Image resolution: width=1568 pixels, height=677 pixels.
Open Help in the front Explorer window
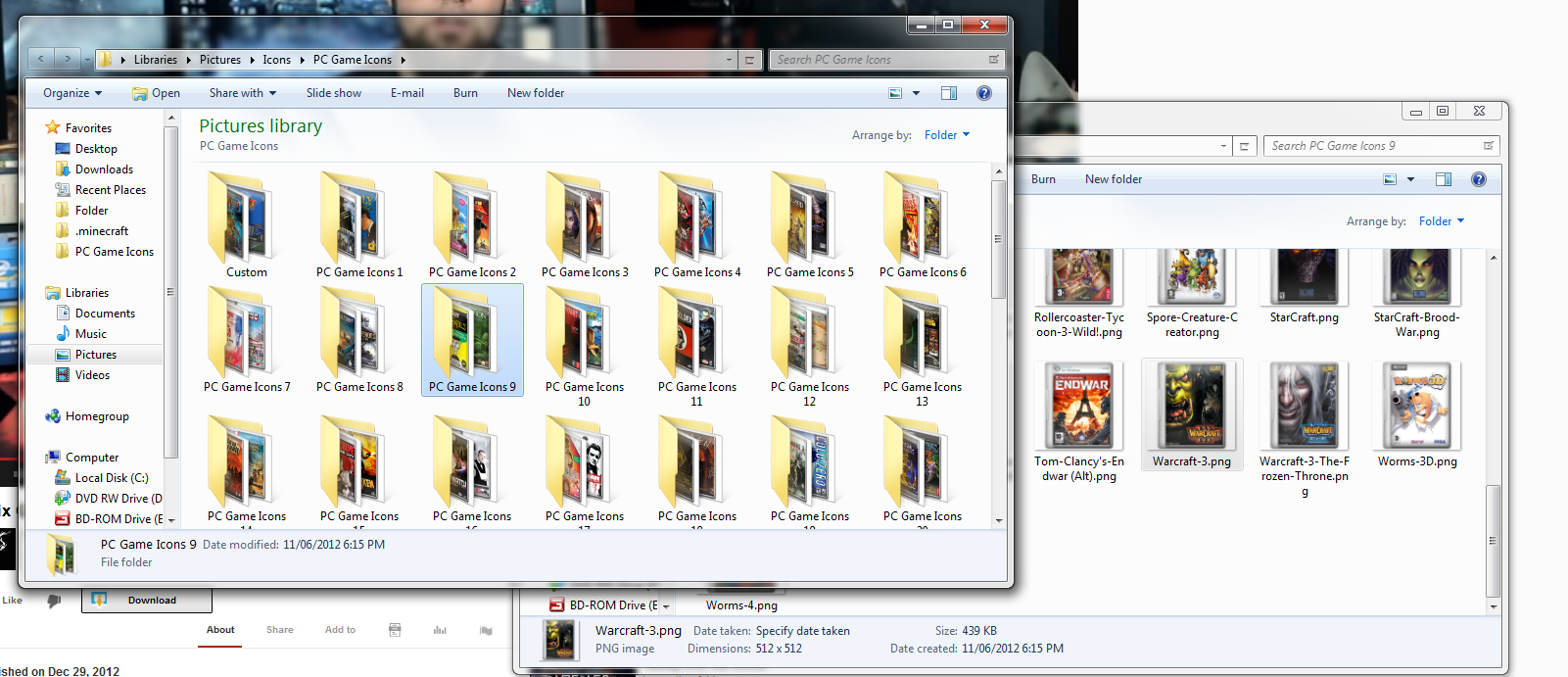coord(984,93)
